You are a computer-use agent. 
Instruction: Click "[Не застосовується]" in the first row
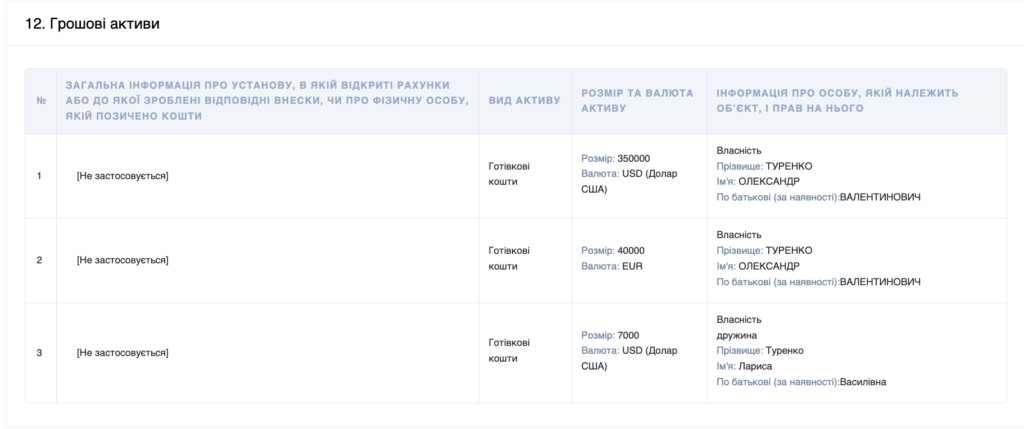(122, 176)
